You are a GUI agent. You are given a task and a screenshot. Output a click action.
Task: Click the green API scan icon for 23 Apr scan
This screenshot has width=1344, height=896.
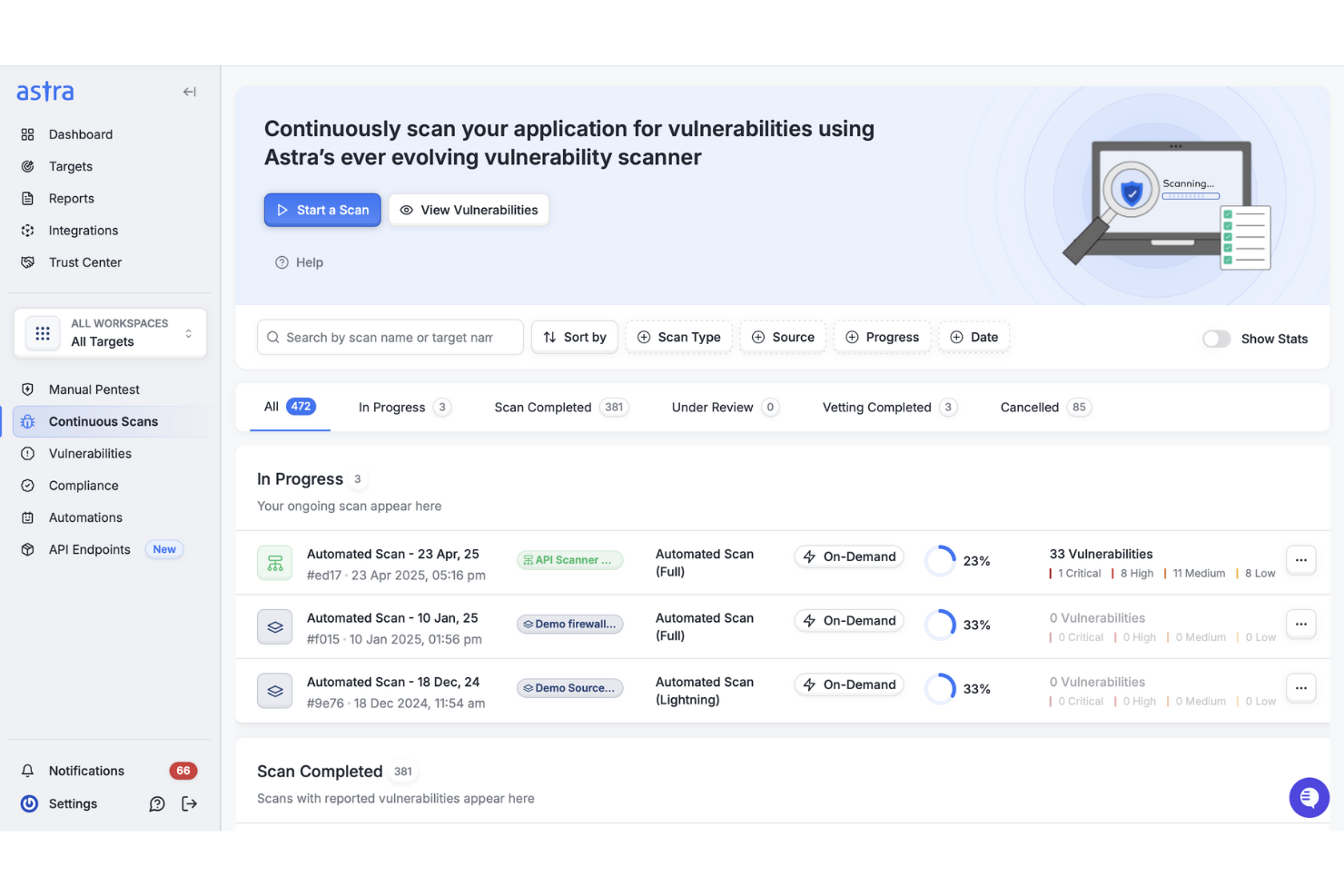[x=274, y=563]
